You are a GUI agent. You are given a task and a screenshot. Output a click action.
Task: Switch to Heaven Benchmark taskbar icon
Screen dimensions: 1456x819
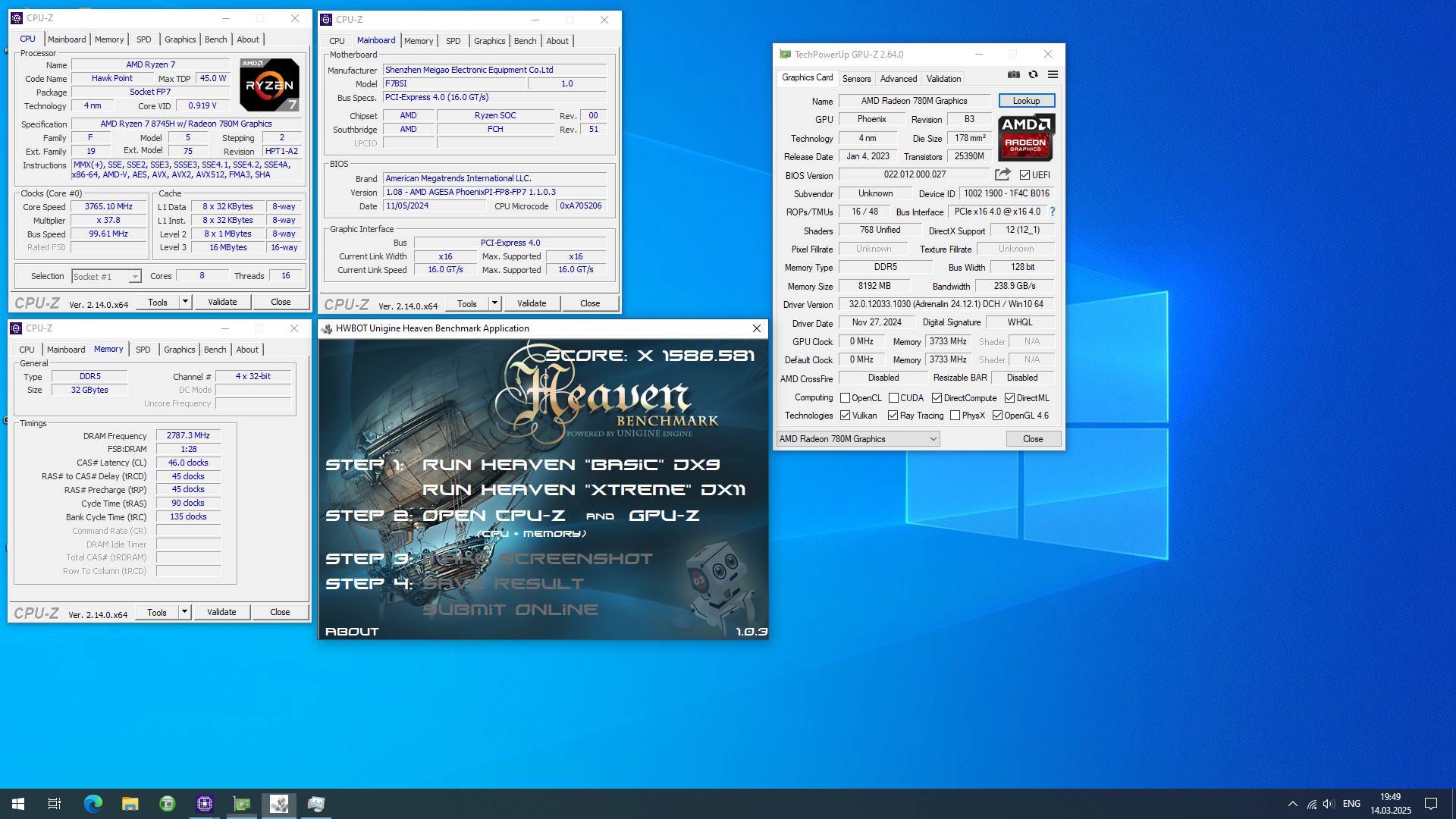[x=279, y=804]
